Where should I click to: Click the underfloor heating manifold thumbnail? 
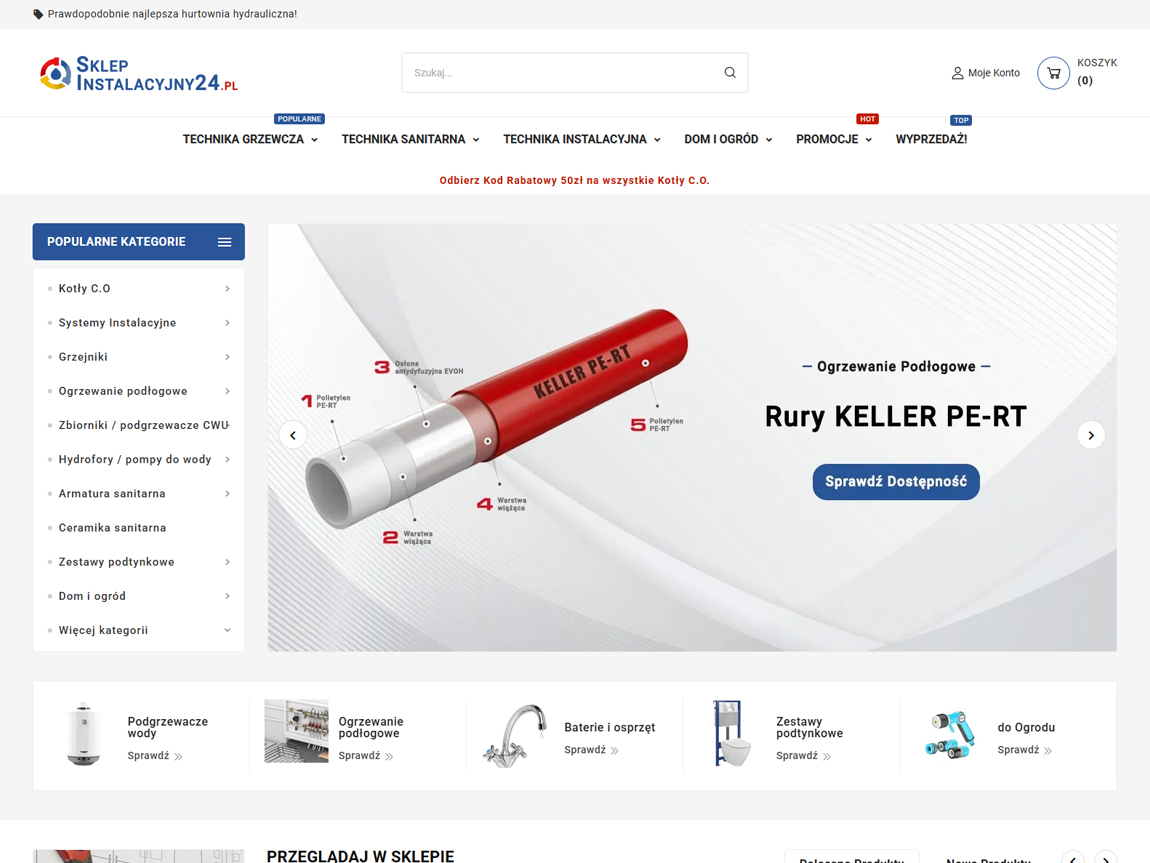[296, 731]
